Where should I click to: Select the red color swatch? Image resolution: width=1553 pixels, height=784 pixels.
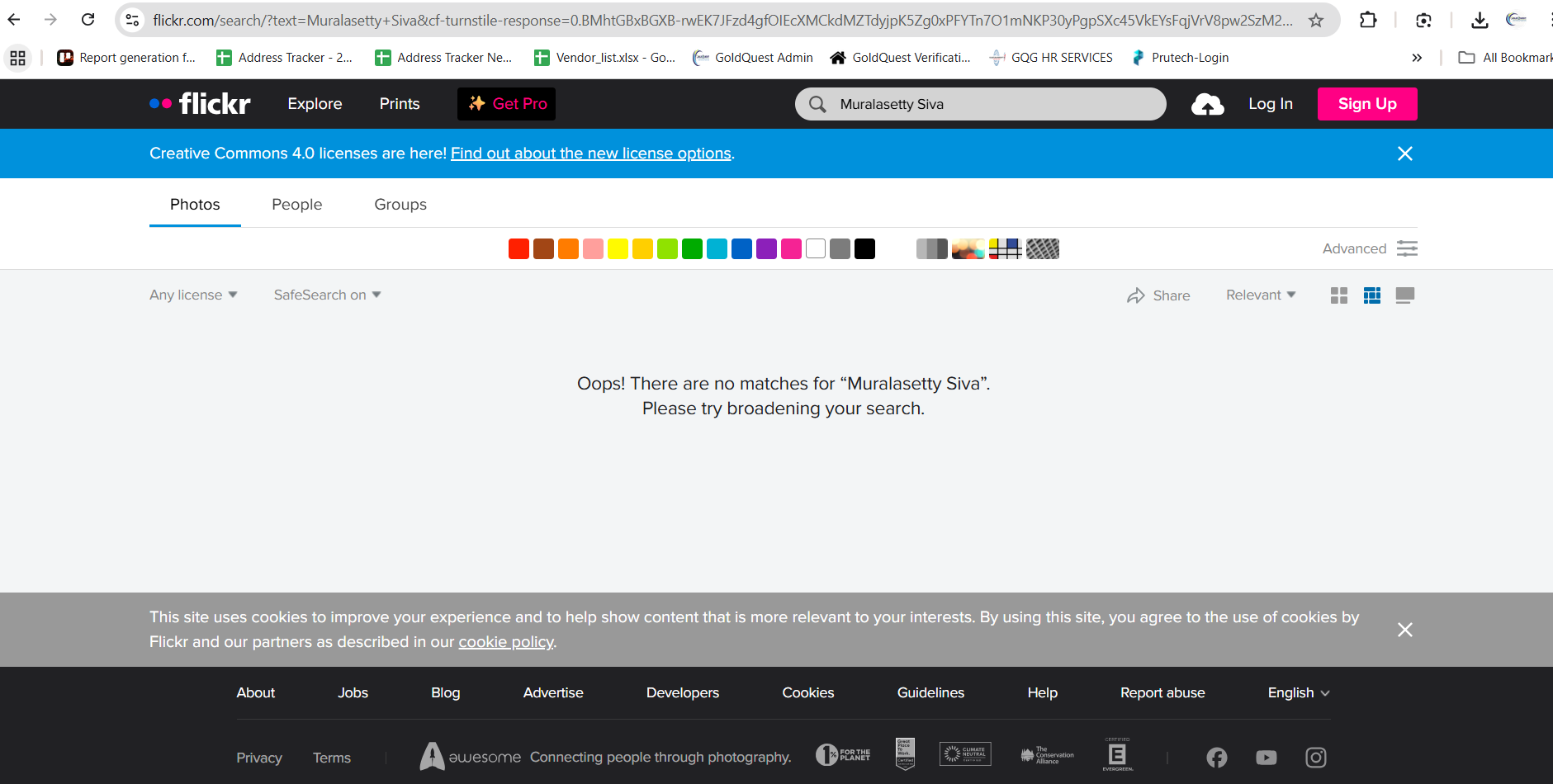(x=518, y=248)
